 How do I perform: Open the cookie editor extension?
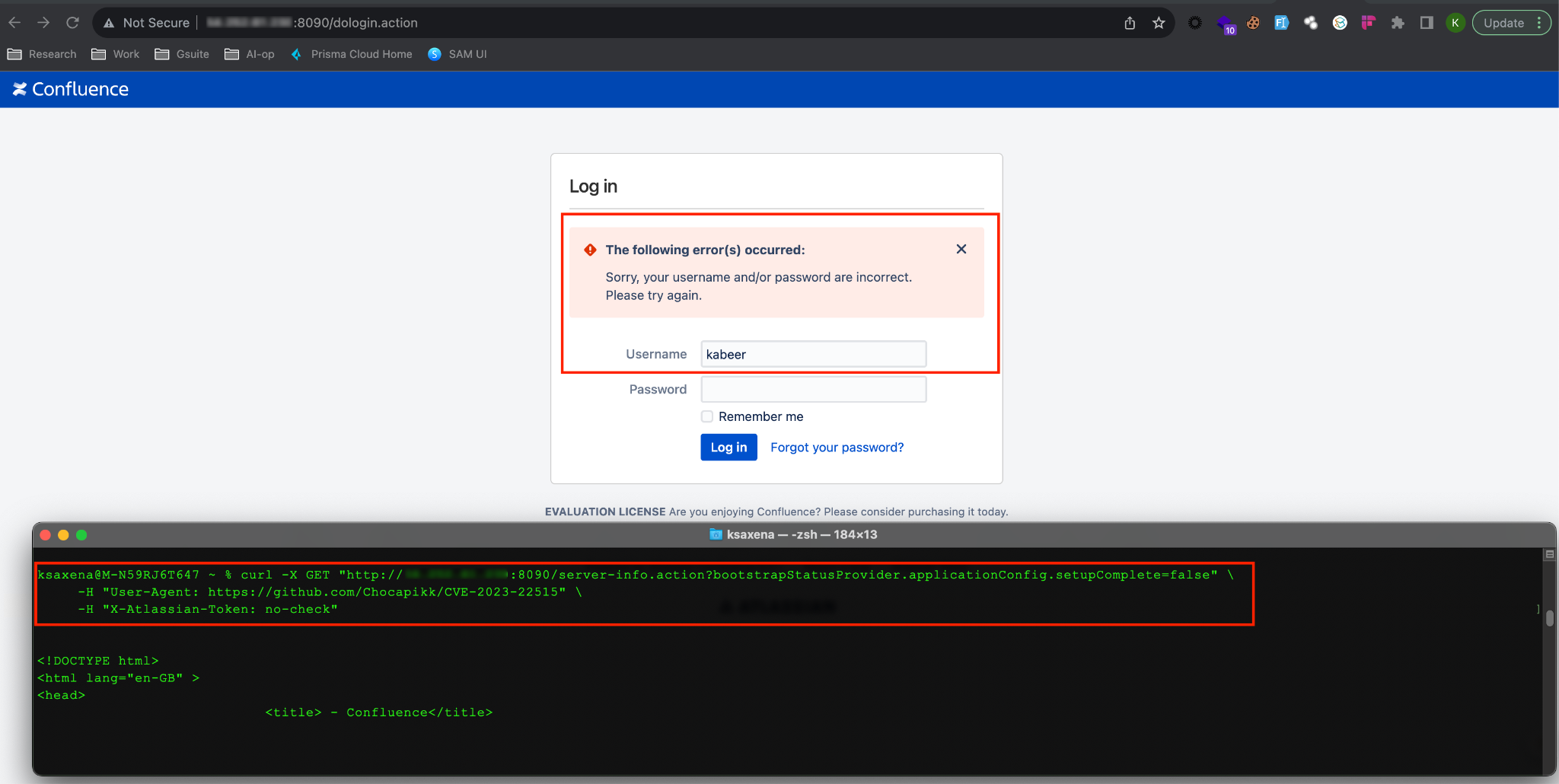pyautogui.click(x=1253, y=23)
